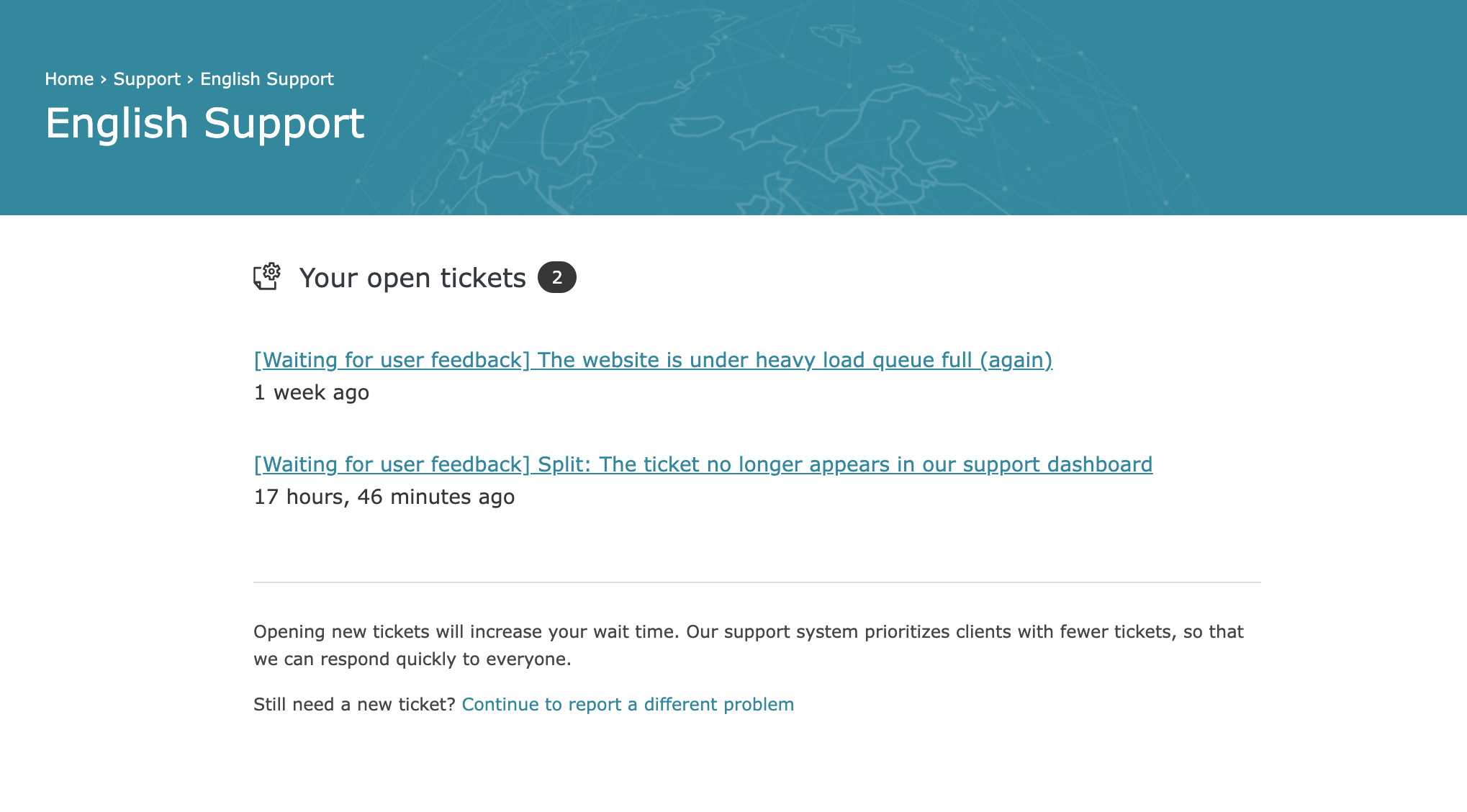
Task: Click Waiting for user feedback tag on heavy load ticket
Action: click(392, 360)
